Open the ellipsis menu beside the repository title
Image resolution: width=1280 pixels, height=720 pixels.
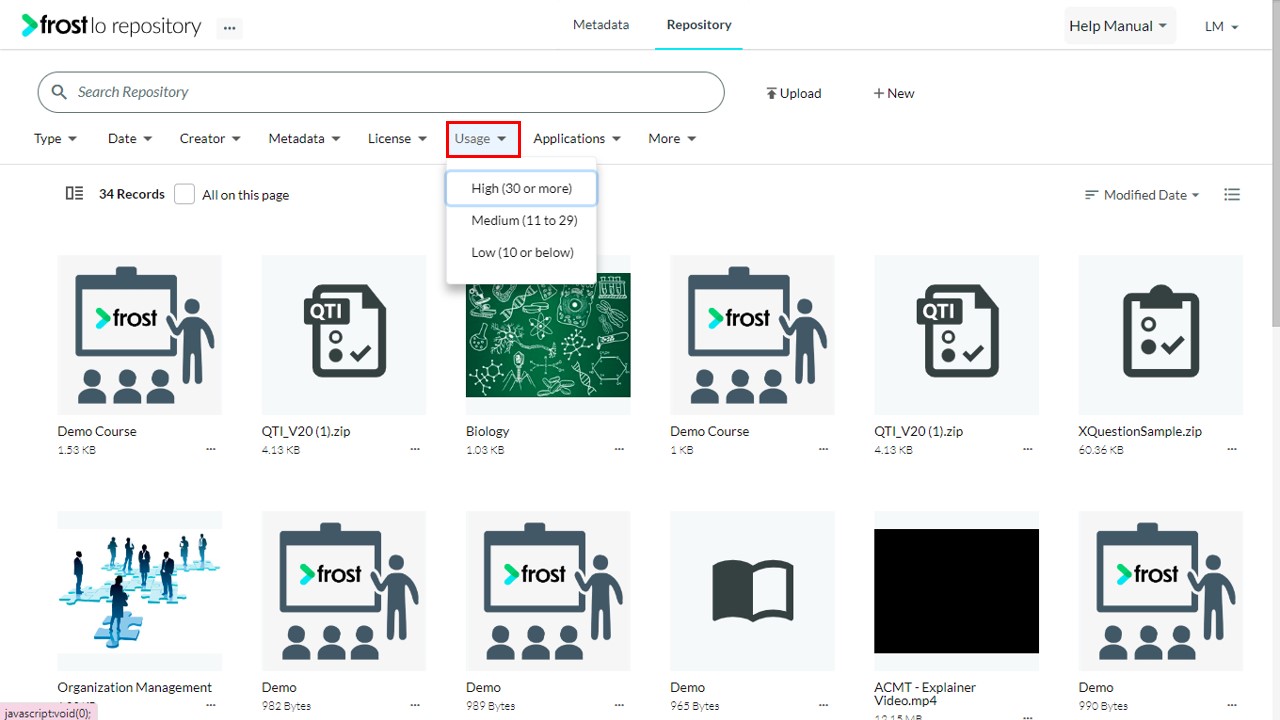(x=229, y=28)
